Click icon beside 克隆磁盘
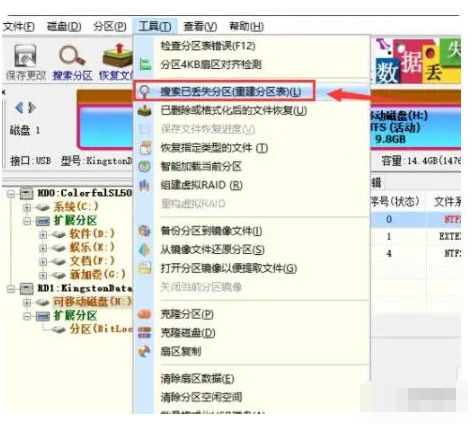 coord(144,333)
